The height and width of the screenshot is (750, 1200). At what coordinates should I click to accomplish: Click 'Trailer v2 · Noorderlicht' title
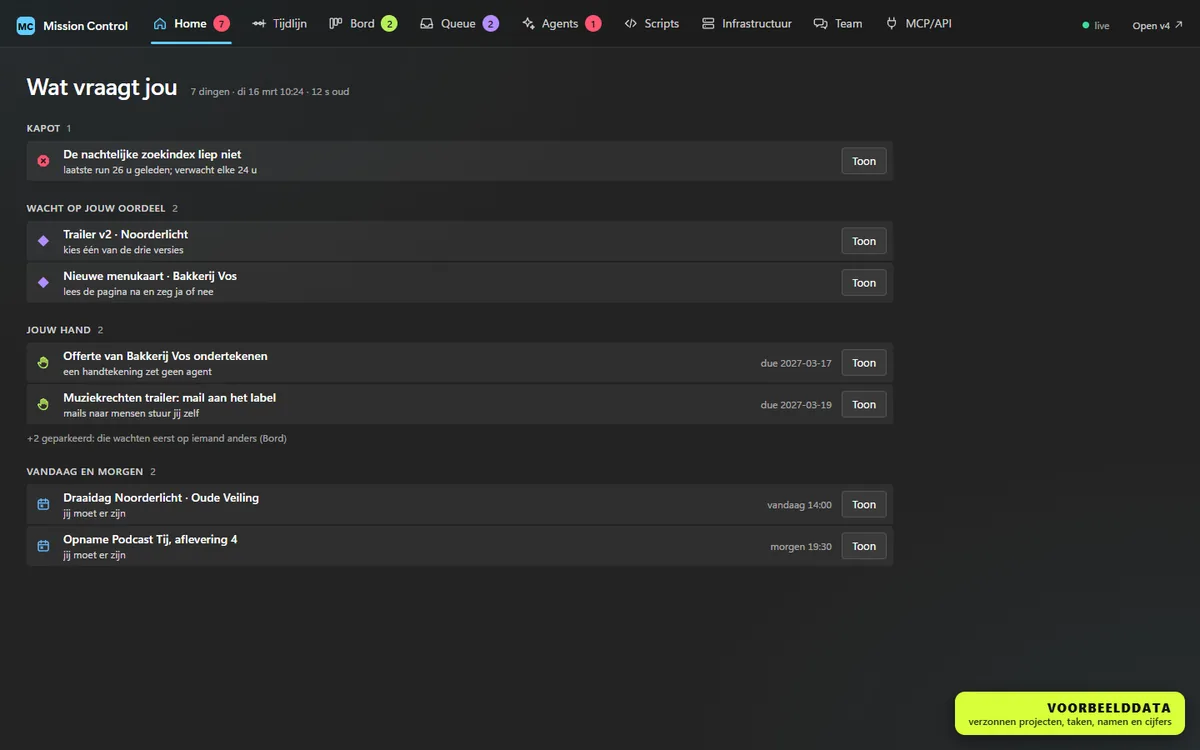pos(126,235)
